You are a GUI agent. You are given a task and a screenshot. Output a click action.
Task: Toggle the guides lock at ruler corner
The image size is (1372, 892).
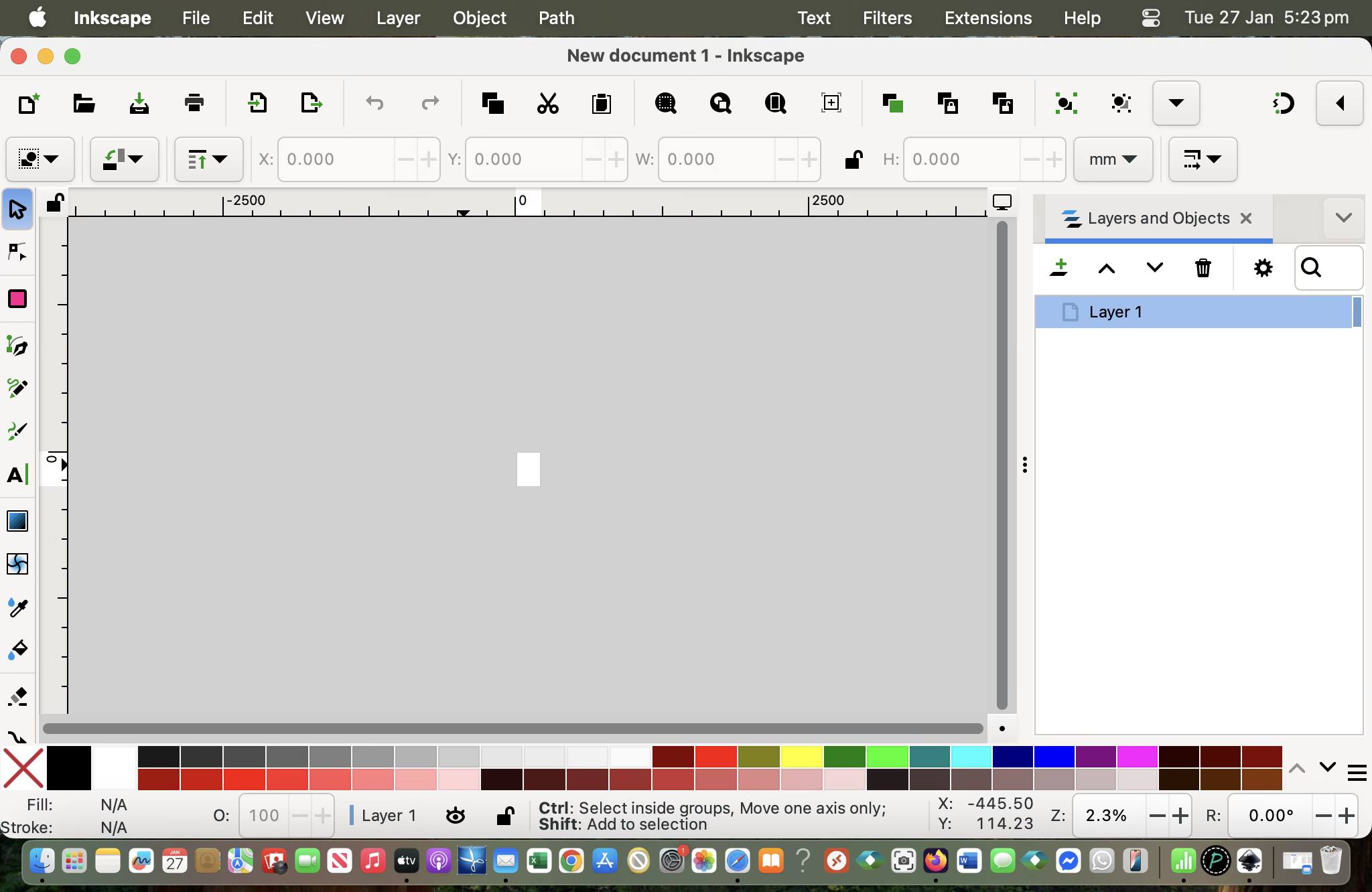[55, 202]
